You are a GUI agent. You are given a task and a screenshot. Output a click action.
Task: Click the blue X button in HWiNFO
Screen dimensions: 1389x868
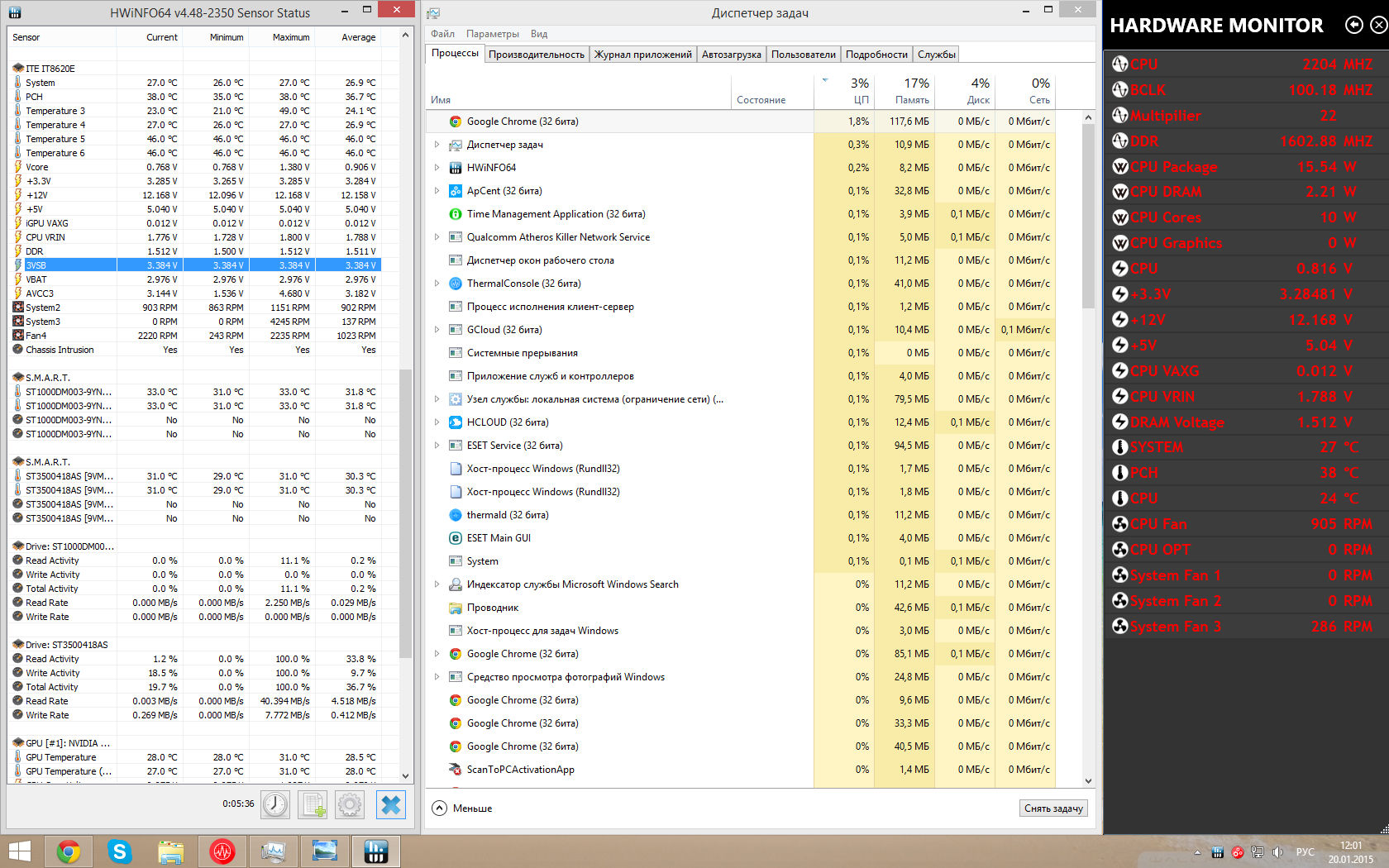[x=391, y=804]
